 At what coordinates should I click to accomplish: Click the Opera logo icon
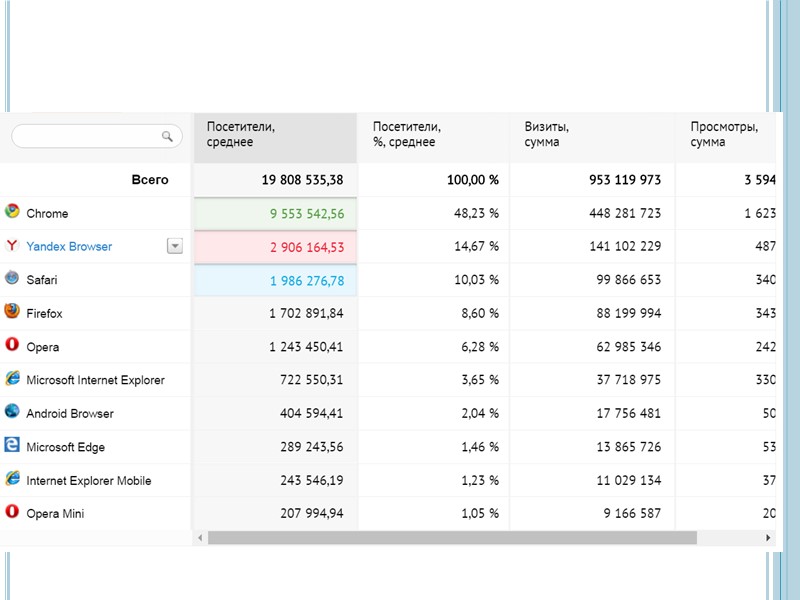(12, 345)
